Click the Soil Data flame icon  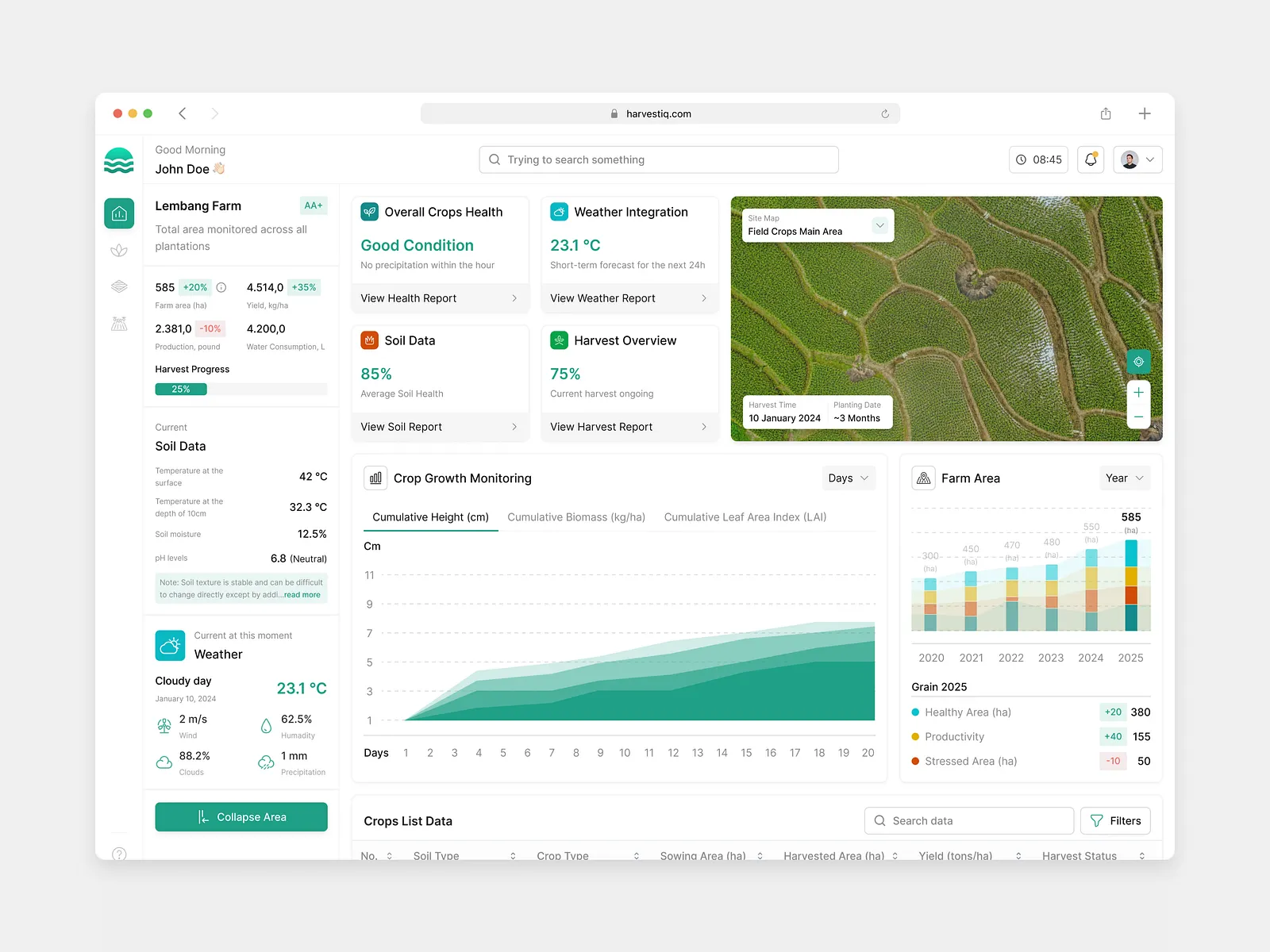(x=369, y=340)
